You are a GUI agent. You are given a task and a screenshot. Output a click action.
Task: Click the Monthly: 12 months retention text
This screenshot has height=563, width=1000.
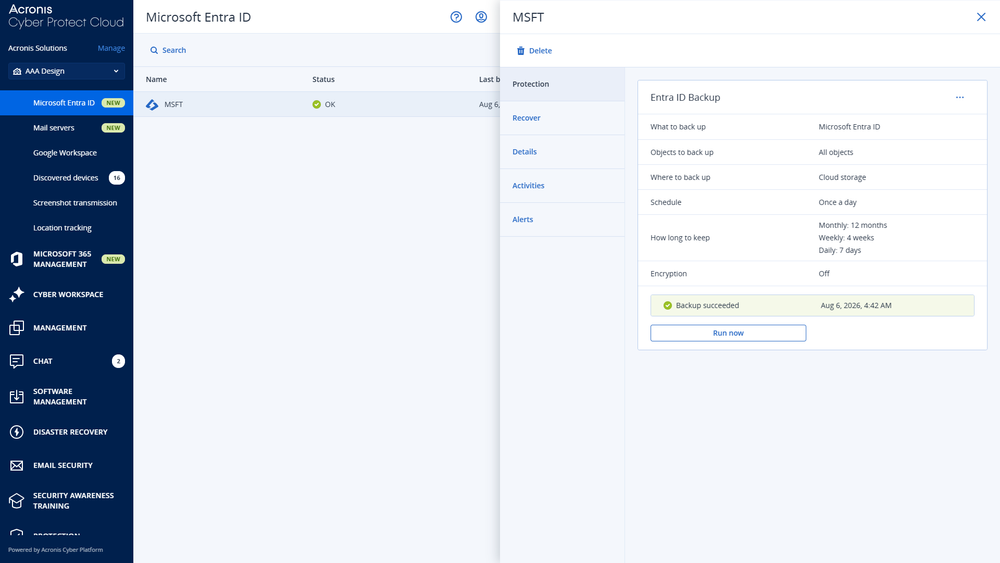853,225
